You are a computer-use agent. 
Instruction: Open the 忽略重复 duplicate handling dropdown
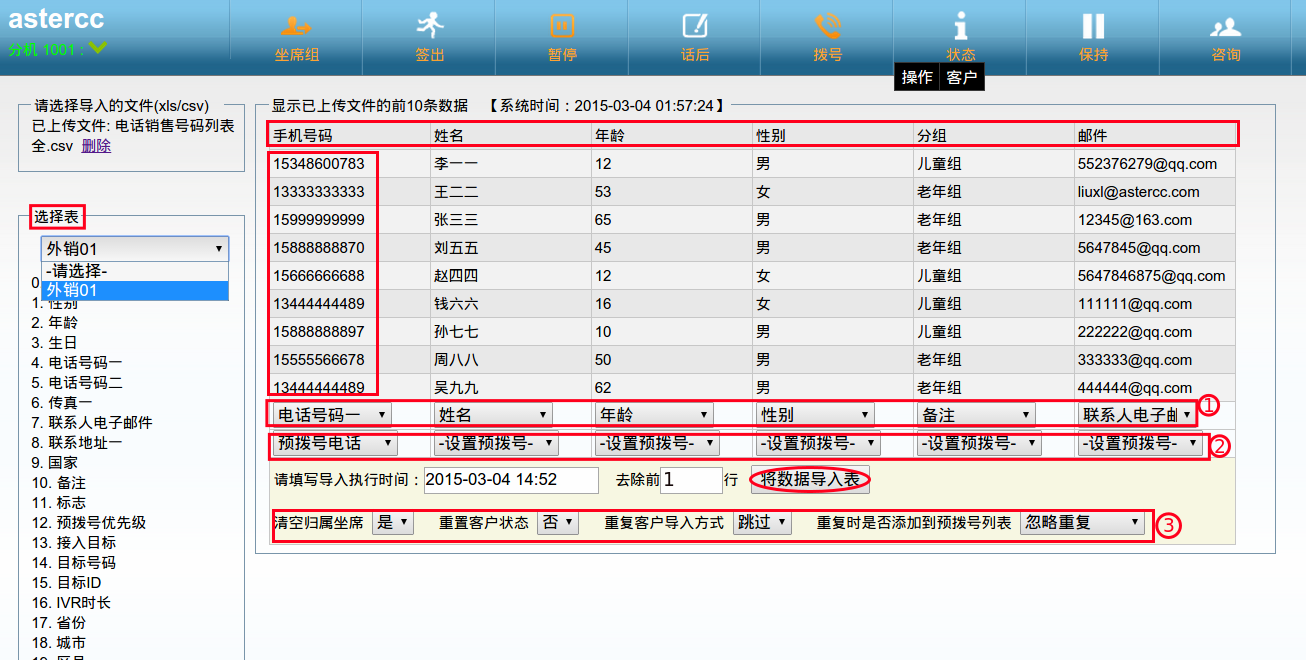point(1082,523)
